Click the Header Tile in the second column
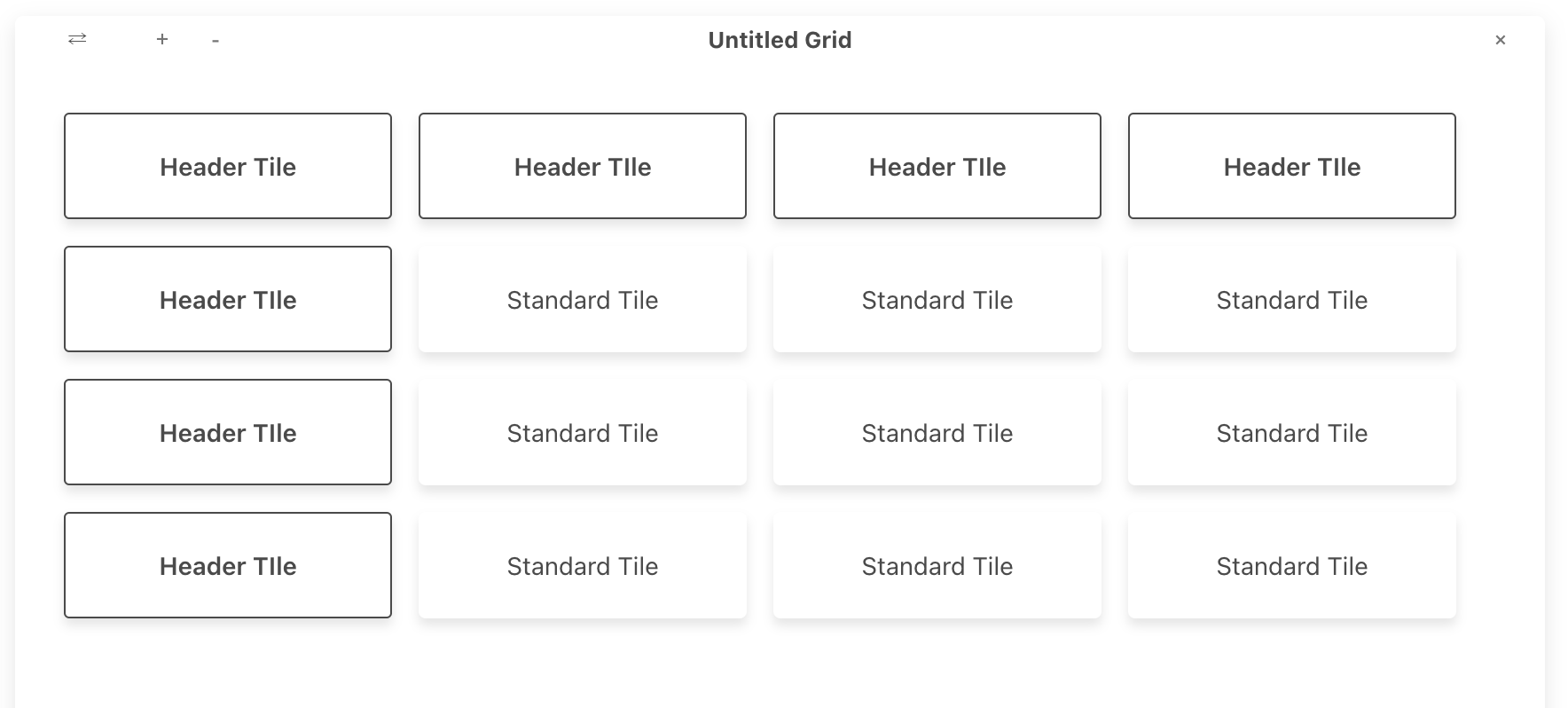Image resolution: width=1568 pixels, height=708 pixels. pos(582,166)
